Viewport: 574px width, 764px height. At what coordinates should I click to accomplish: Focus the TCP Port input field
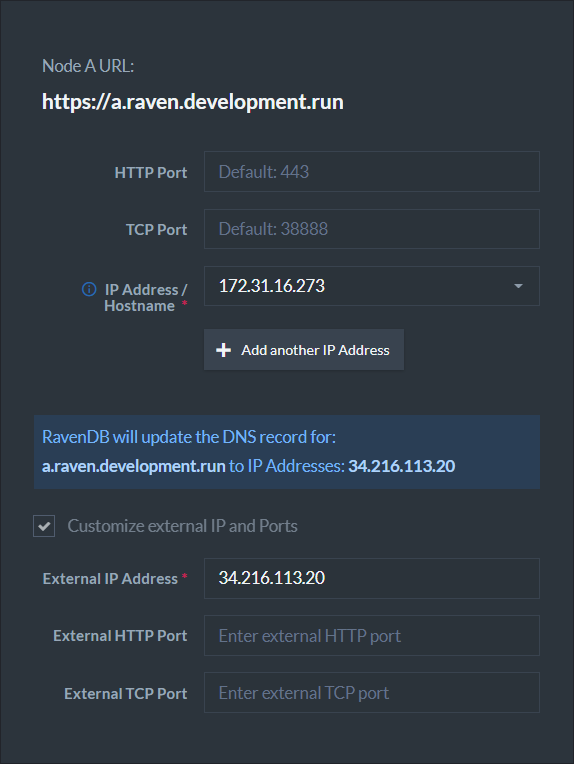click(372, 229)
